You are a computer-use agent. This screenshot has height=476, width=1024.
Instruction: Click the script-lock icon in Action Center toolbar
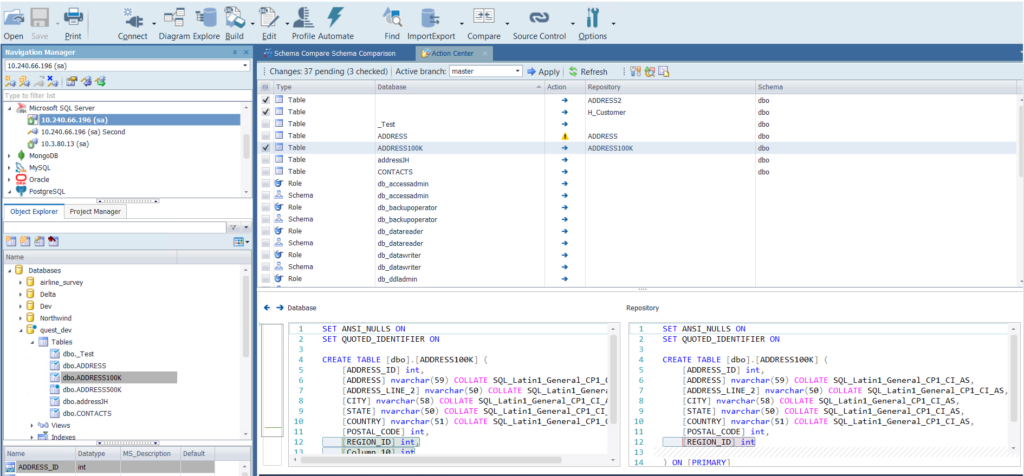coord(664,72)
